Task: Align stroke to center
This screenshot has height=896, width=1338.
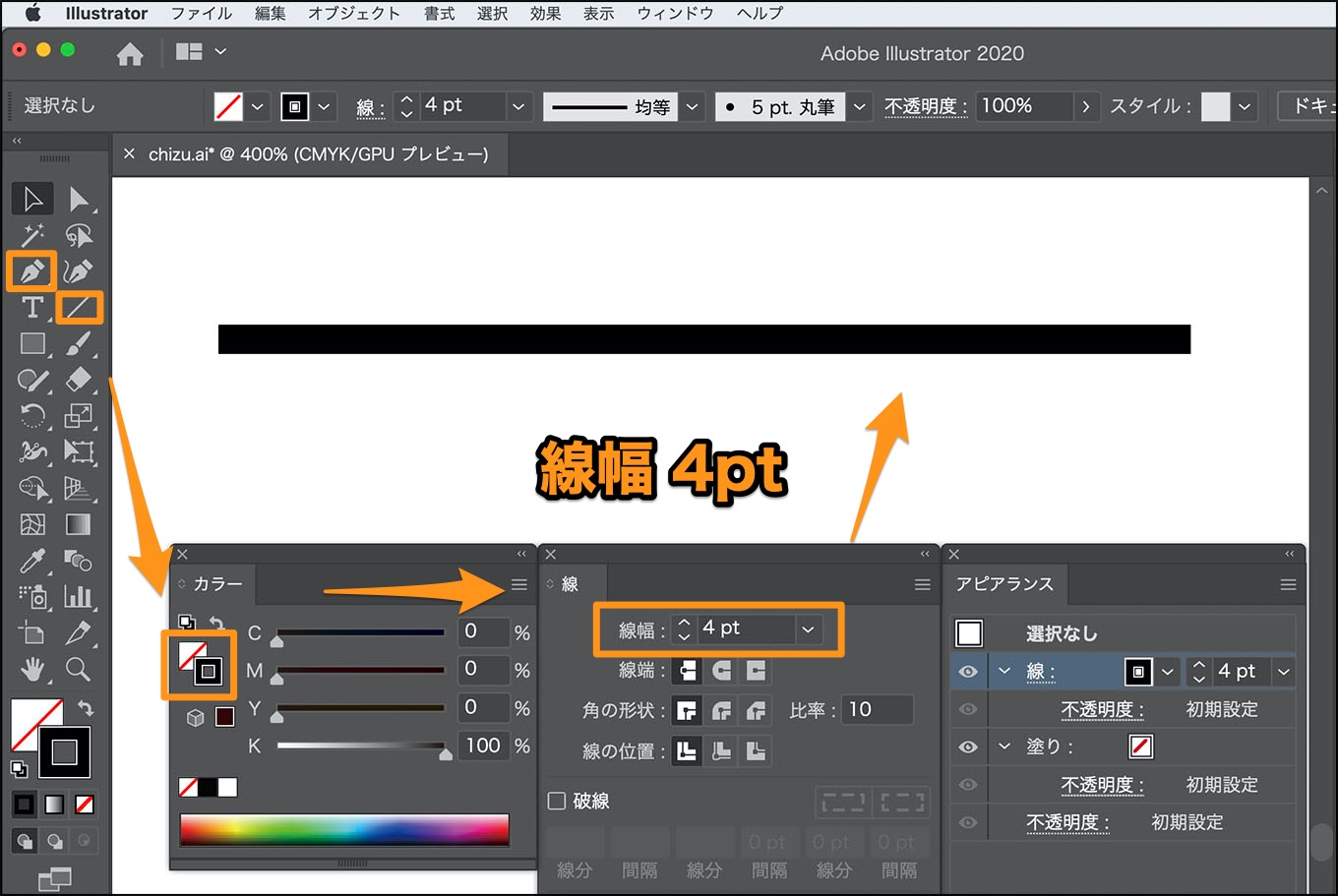Action: pyautogui.click(x=688, y=751)
